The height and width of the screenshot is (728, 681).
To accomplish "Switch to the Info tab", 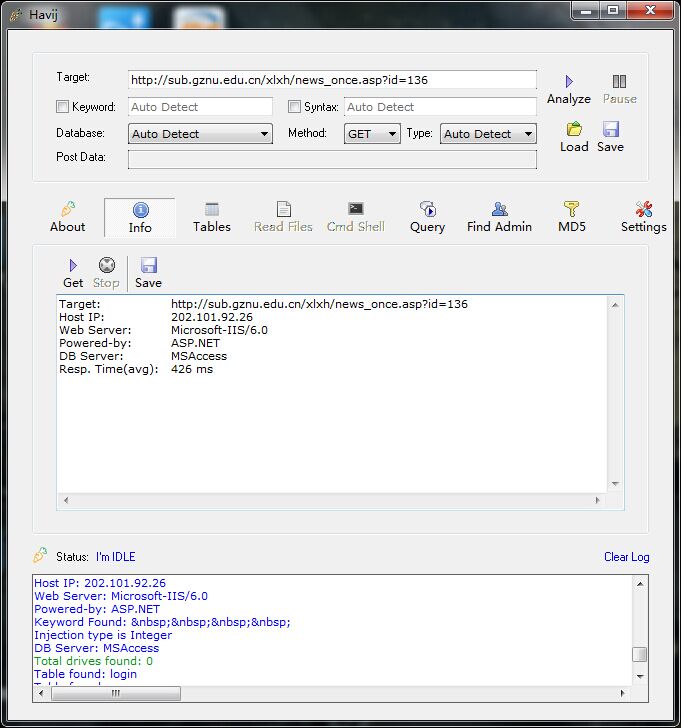I will 140,218.
